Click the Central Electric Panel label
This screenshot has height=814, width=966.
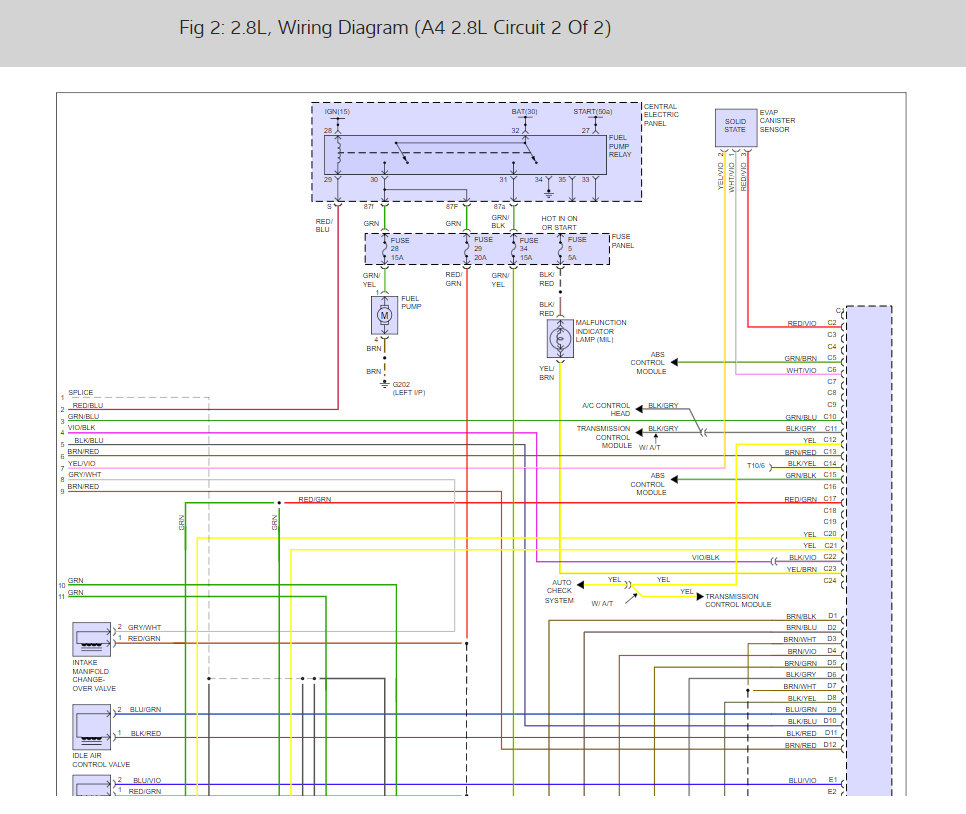point(660,114)
